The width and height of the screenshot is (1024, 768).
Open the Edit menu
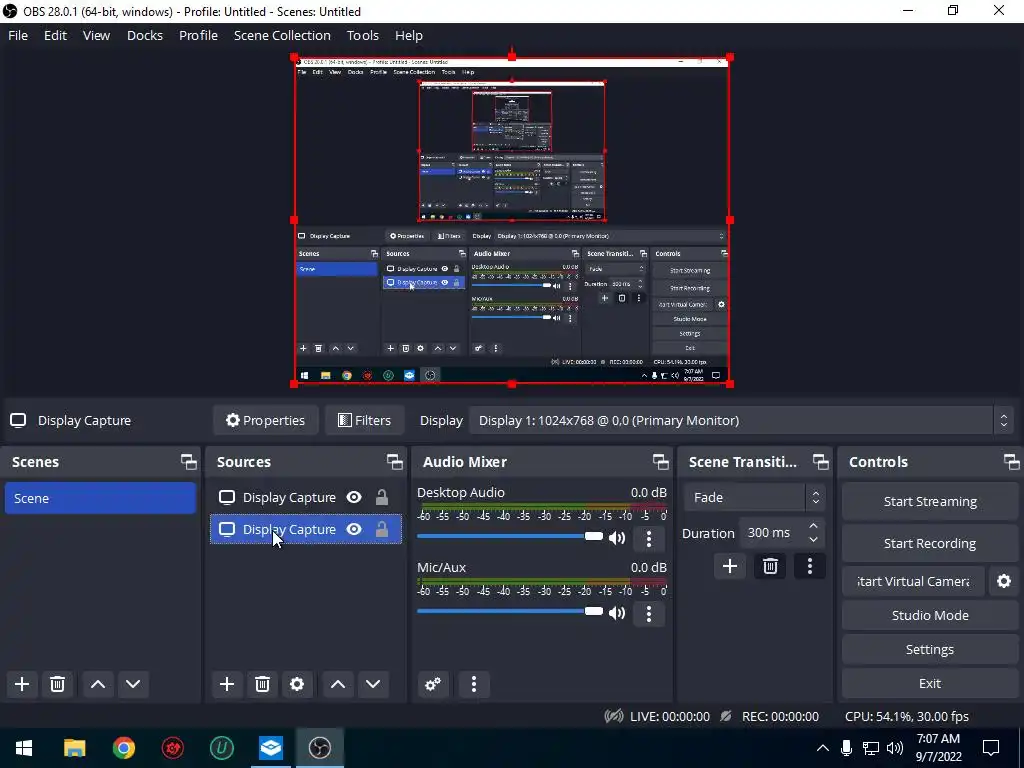point(56,35)
